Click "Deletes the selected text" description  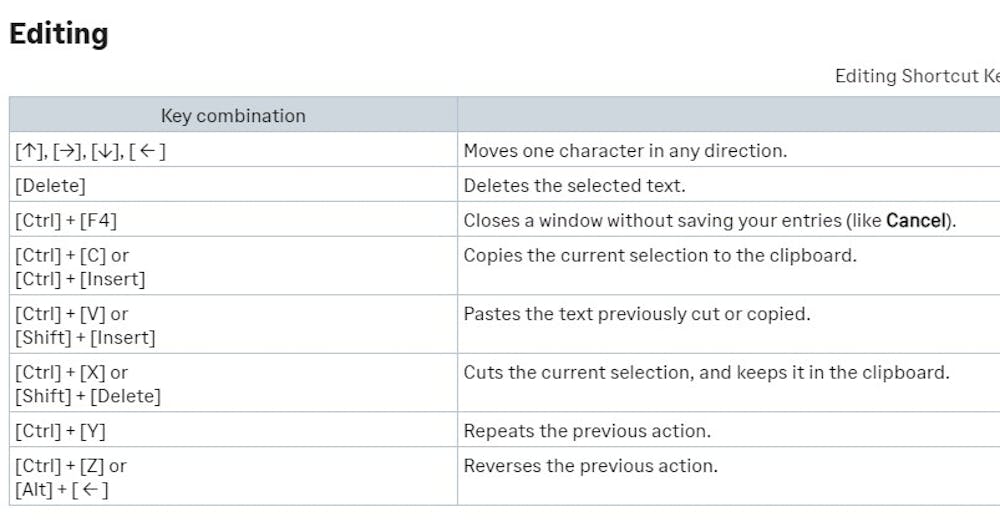tap(574, 186)
